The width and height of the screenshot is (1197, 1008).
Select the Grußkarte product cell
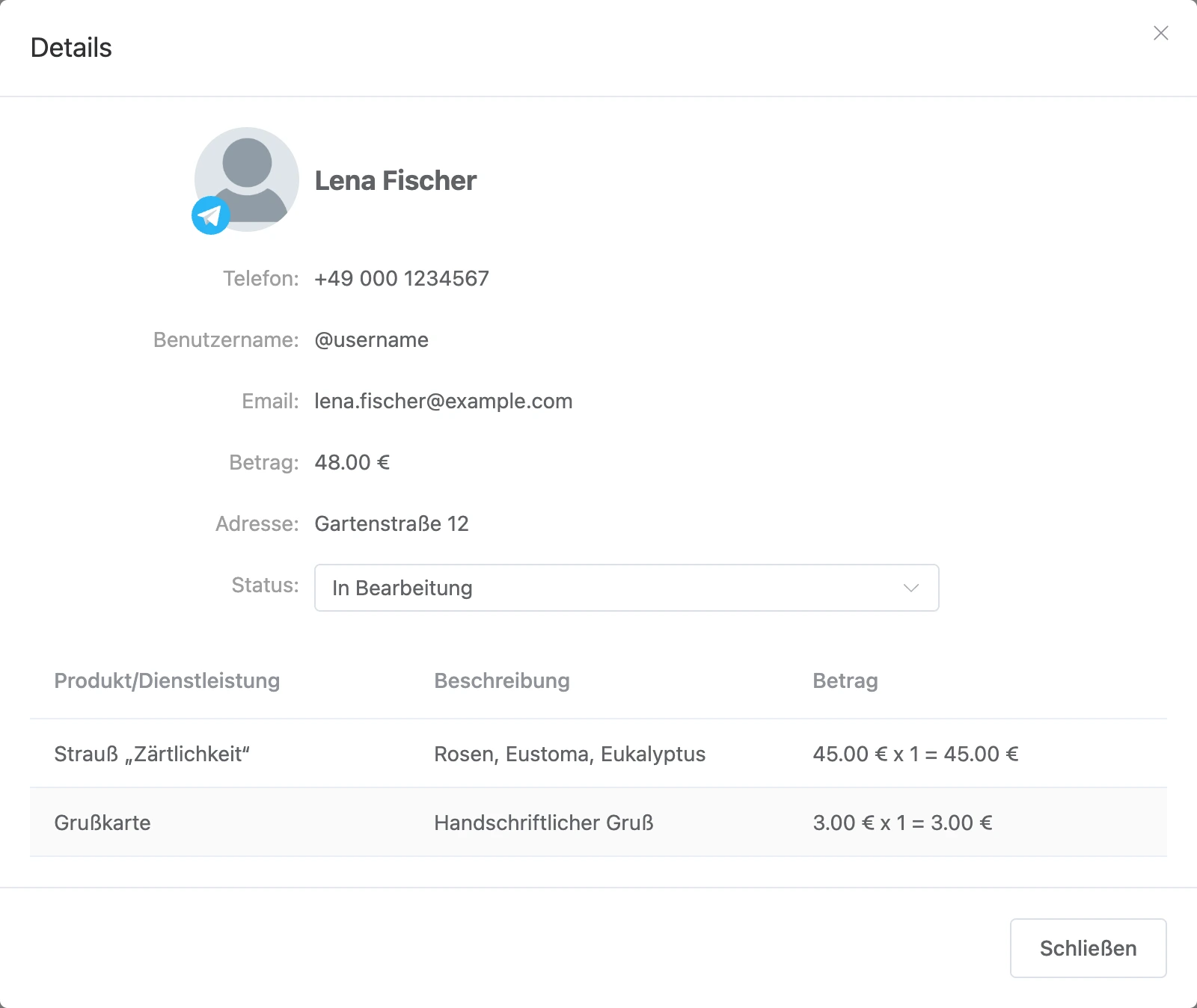pos(102,823)
